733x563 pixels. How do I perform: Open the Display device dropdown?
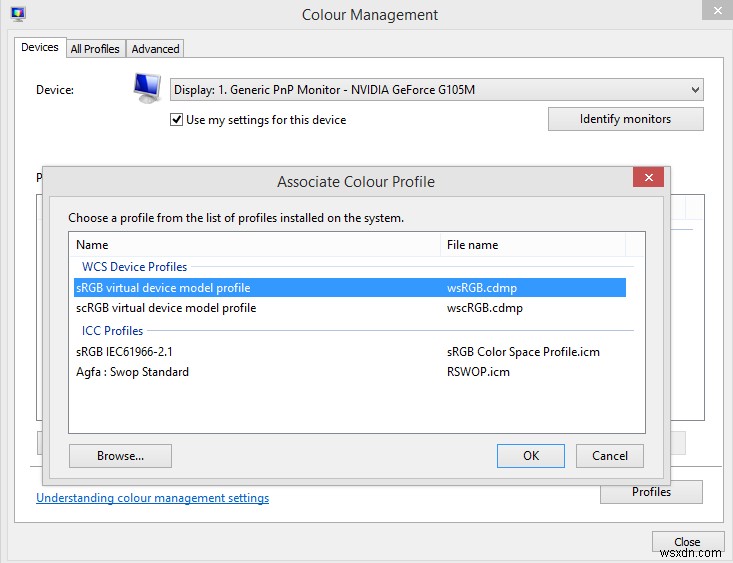click(x=436, y=90)
